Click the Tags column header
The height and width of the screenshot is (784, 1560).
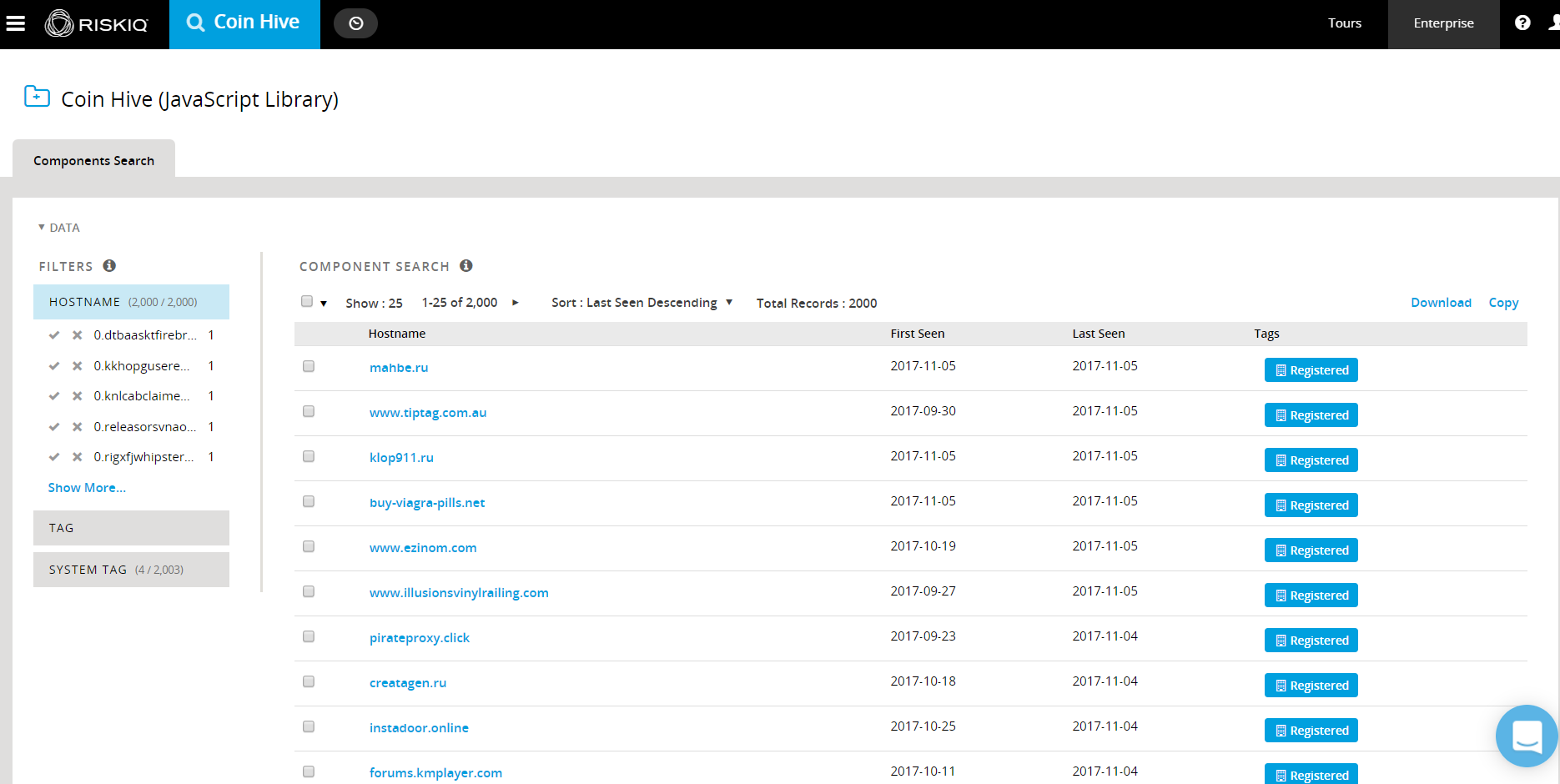click(x=1266, y=334)
